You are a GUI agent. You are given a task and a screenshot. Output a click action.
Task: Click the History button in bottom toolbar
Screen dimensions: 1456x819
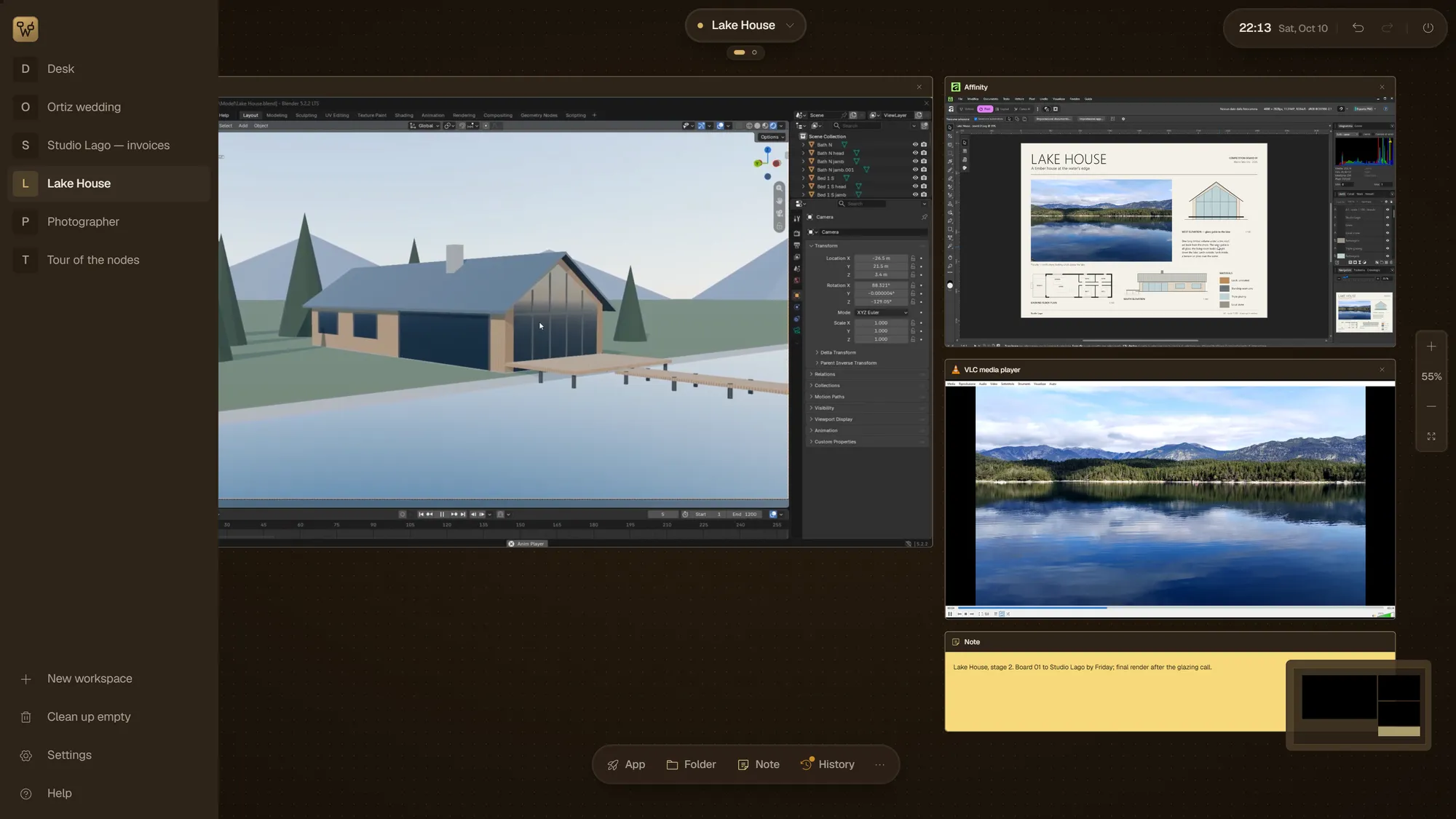[828, 764]
